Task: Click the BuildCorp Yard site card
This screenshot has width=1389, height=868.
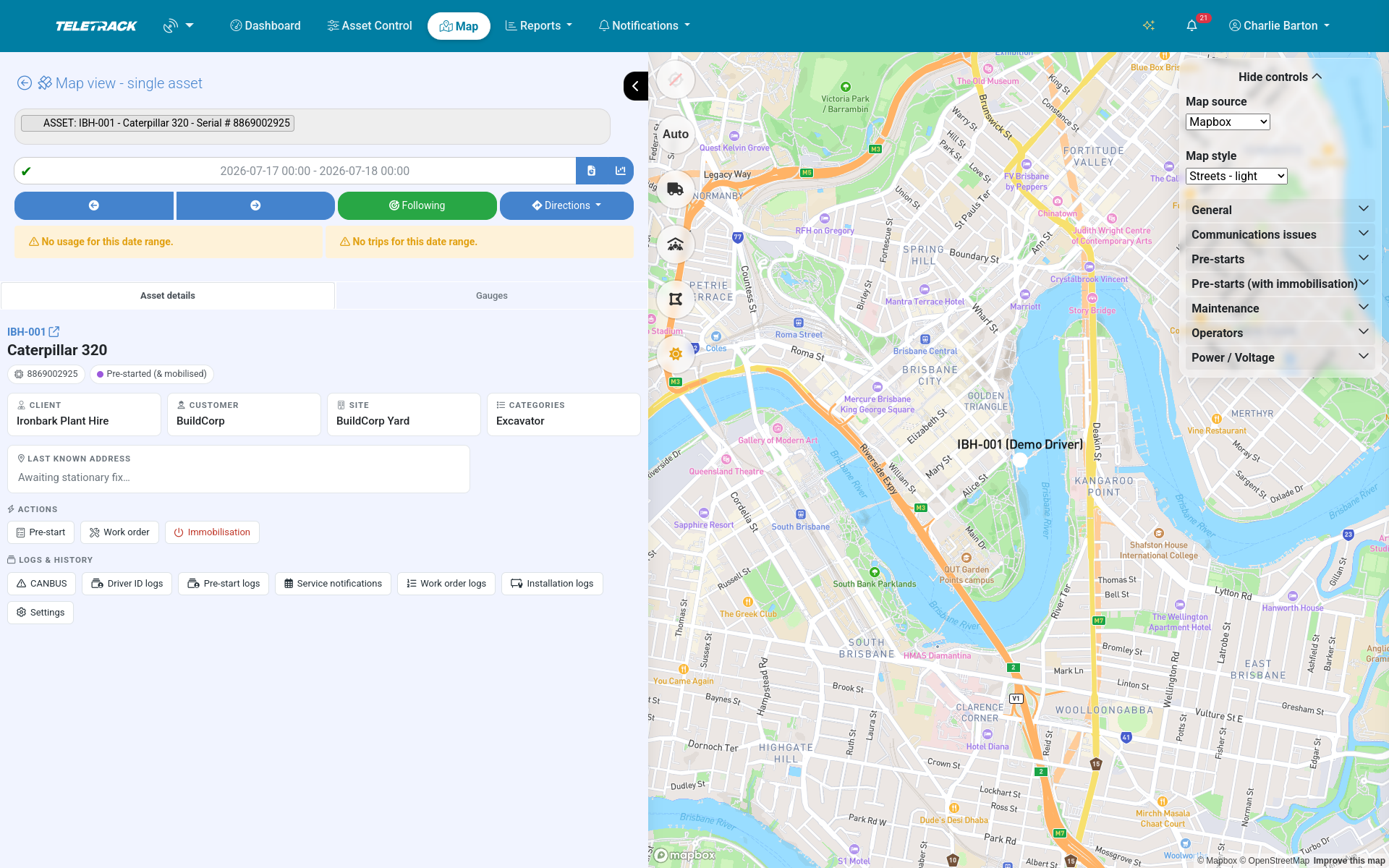Action: tap(404, 414)
